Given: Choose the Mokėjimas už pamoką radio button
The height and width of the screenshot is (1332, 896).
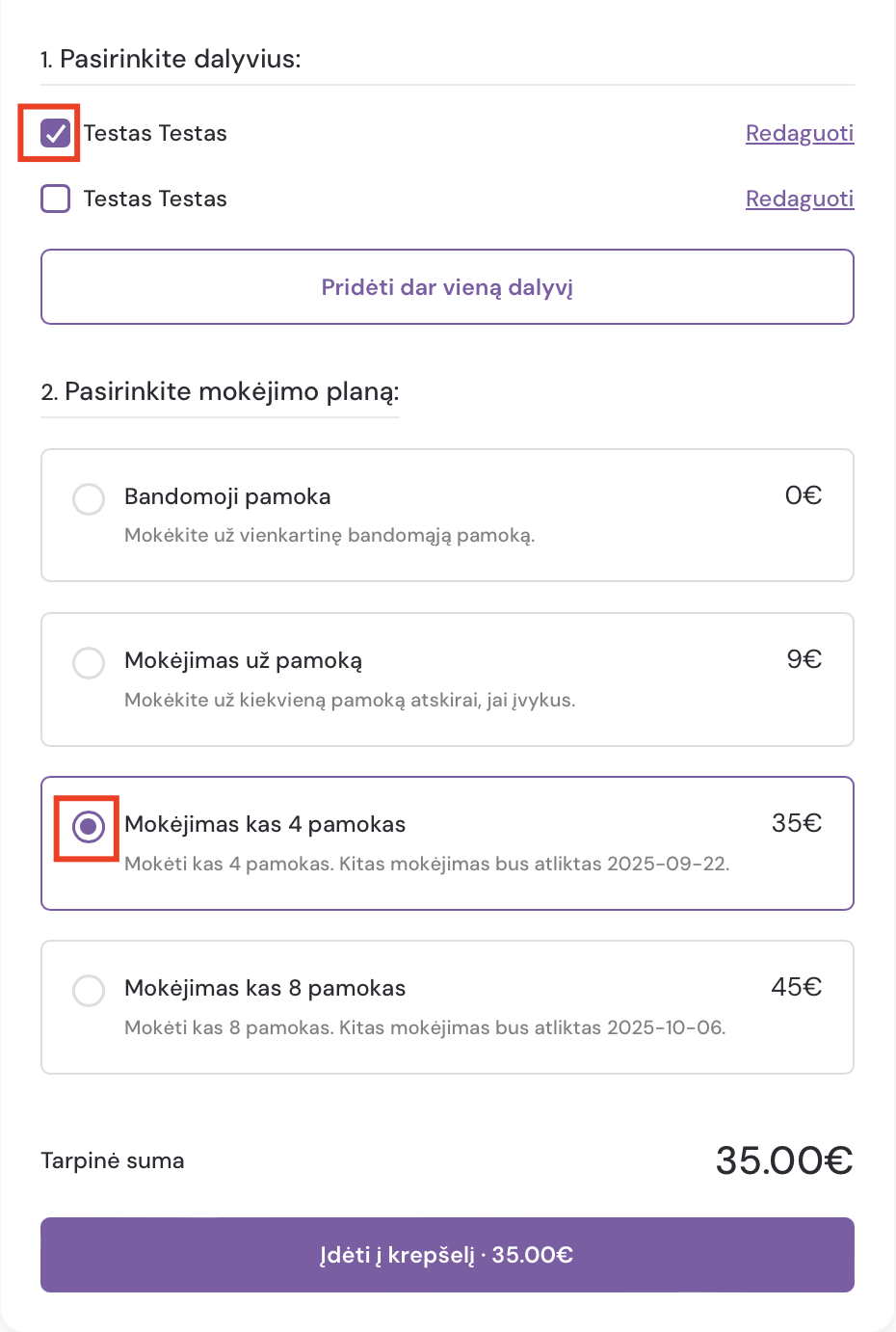Looking at the screenshot, I should tap(89, 663).
